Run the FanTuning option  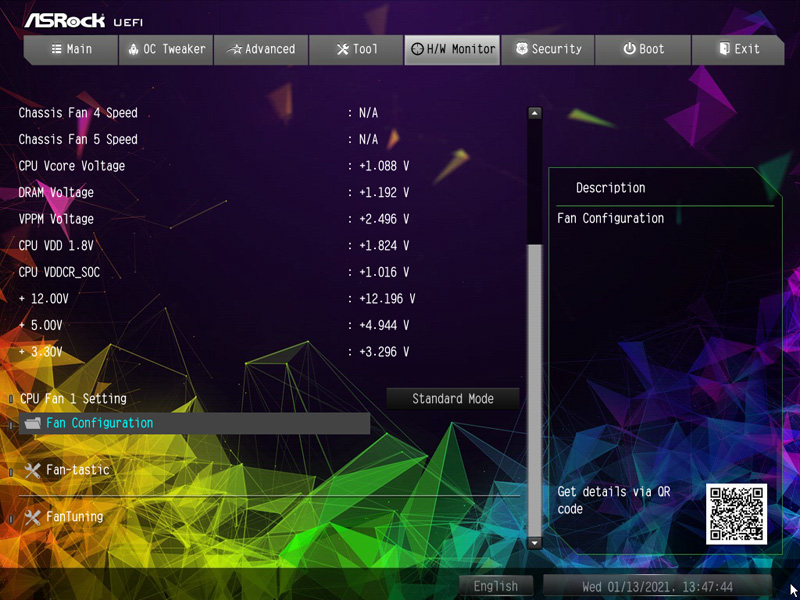pos(74,517)
